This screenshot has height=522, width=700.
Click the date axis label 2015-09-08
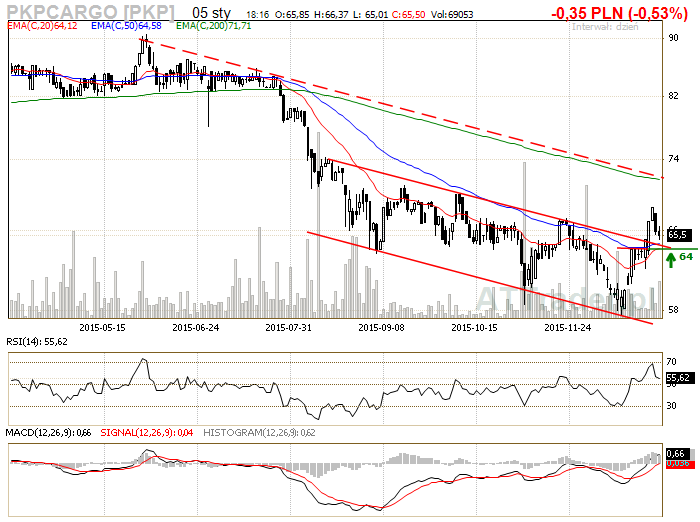[381, 328]
